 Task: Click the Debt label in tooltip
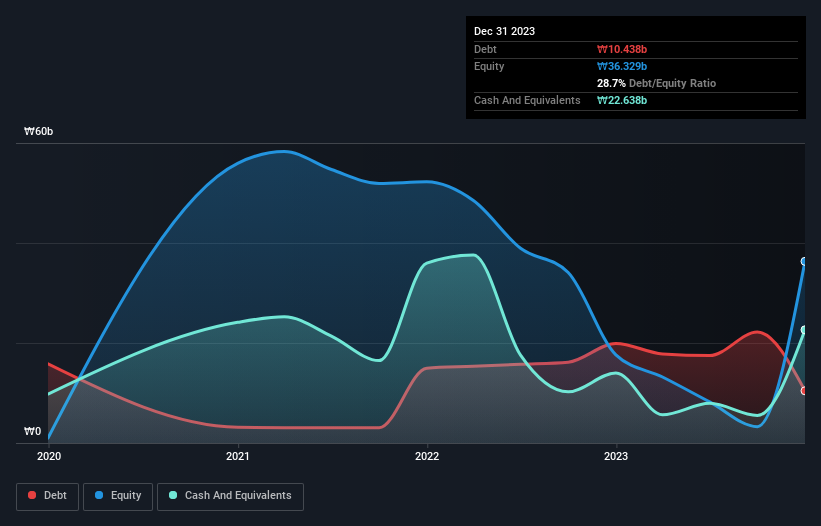[x=485, y=49]
